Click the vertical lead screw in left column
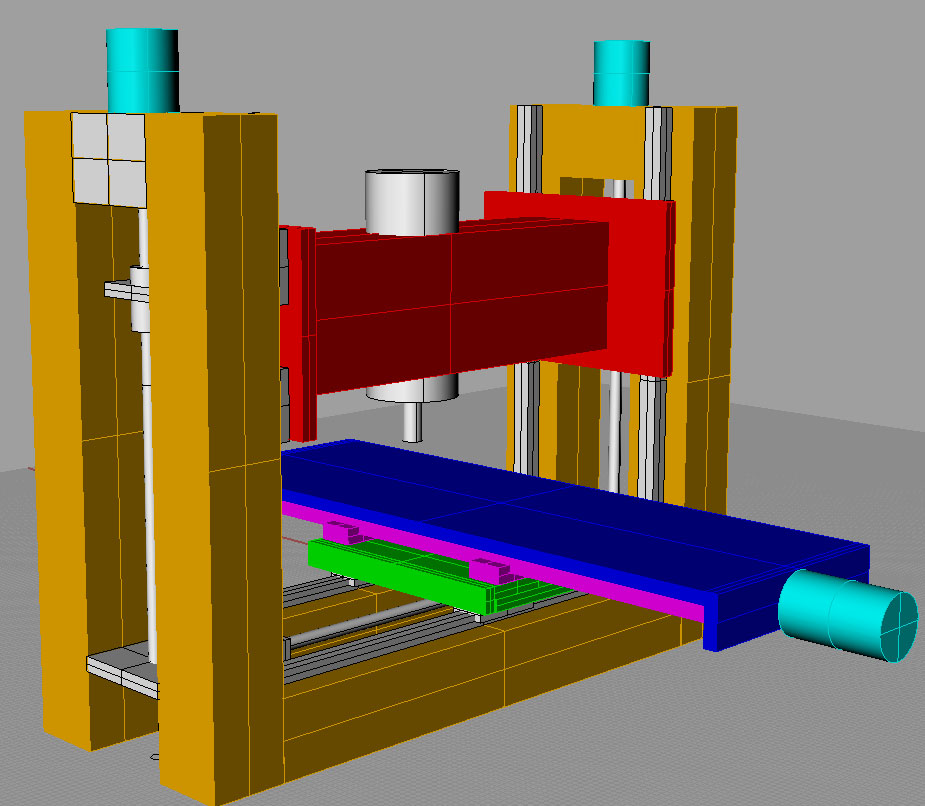 [x=148, y=500]
